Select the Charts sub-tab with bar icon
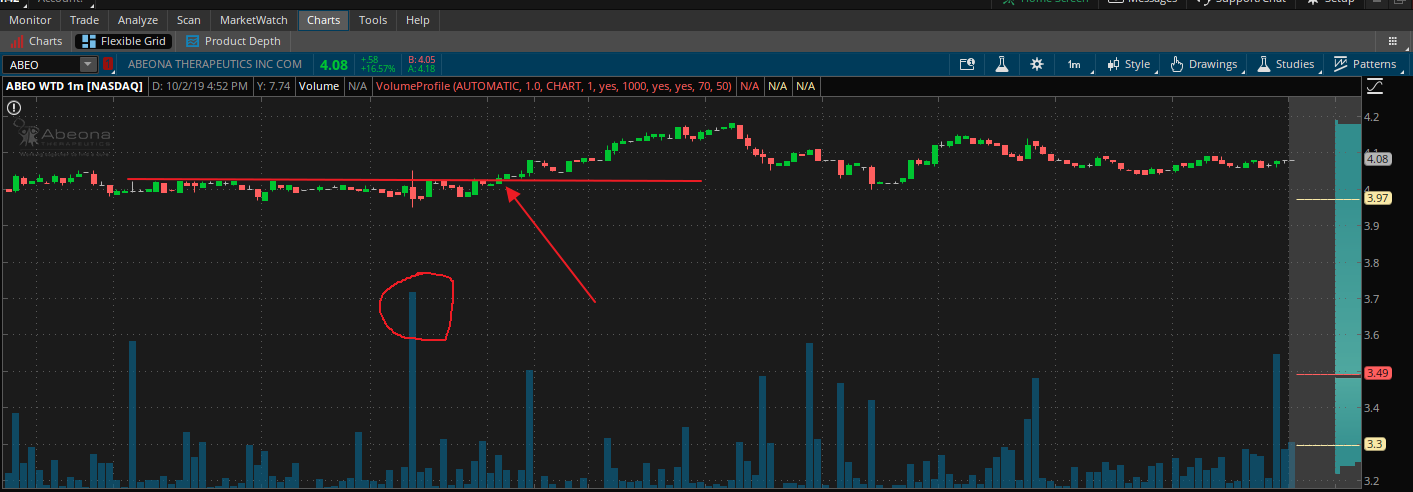The image size is (1413, 492). pos(37,41)
